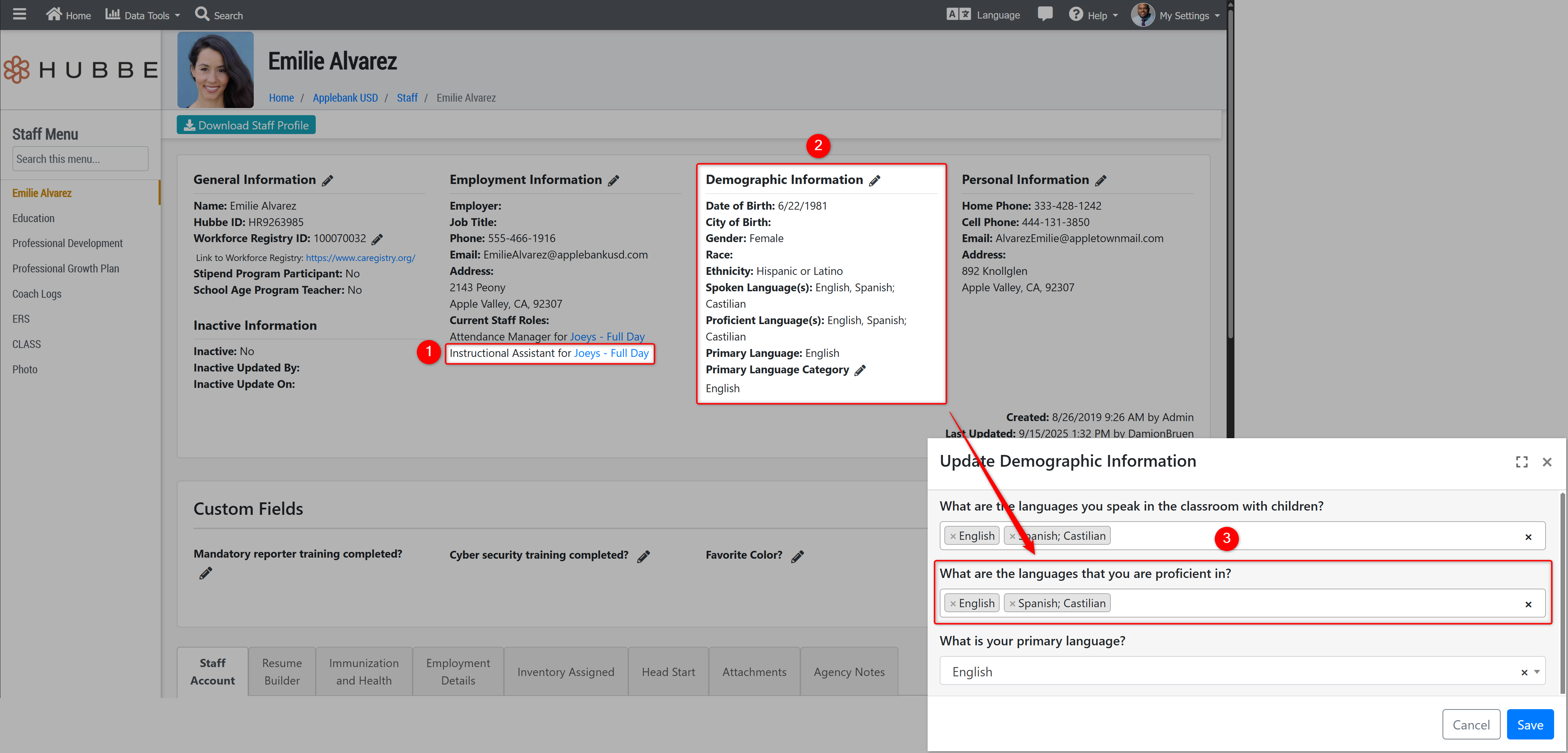Remove English tag from proficient languages
Viewport: 1568px width, 753px height.
click(x=953, y=604)
